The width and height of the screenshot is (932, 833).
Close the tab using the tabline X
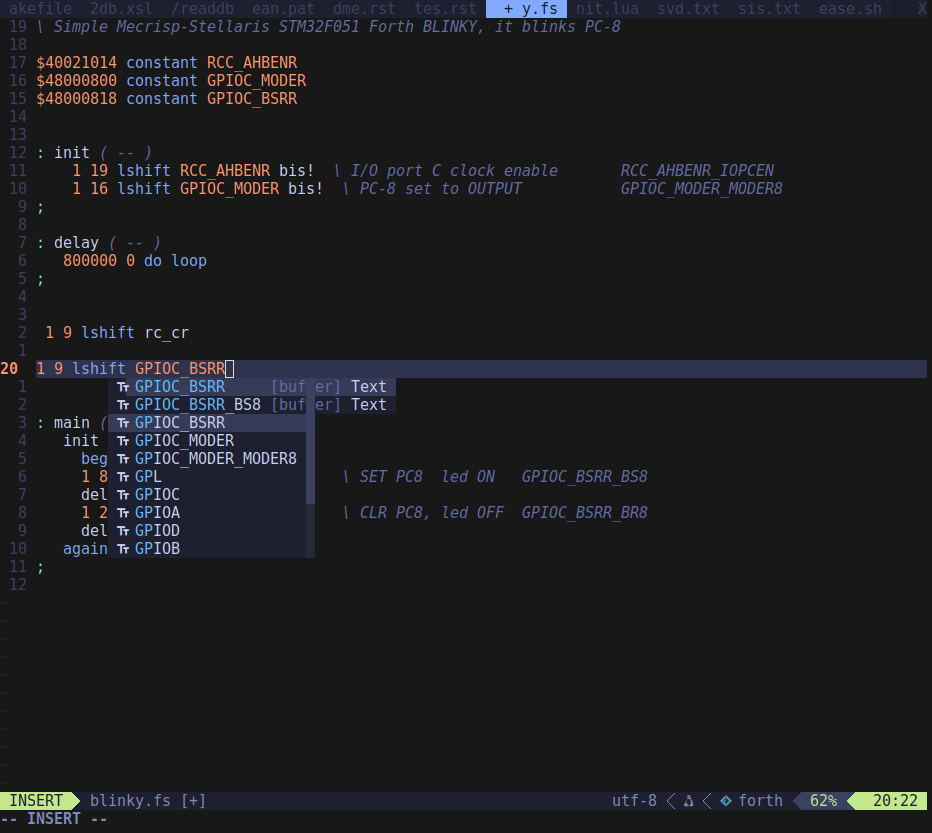point(922,9)
